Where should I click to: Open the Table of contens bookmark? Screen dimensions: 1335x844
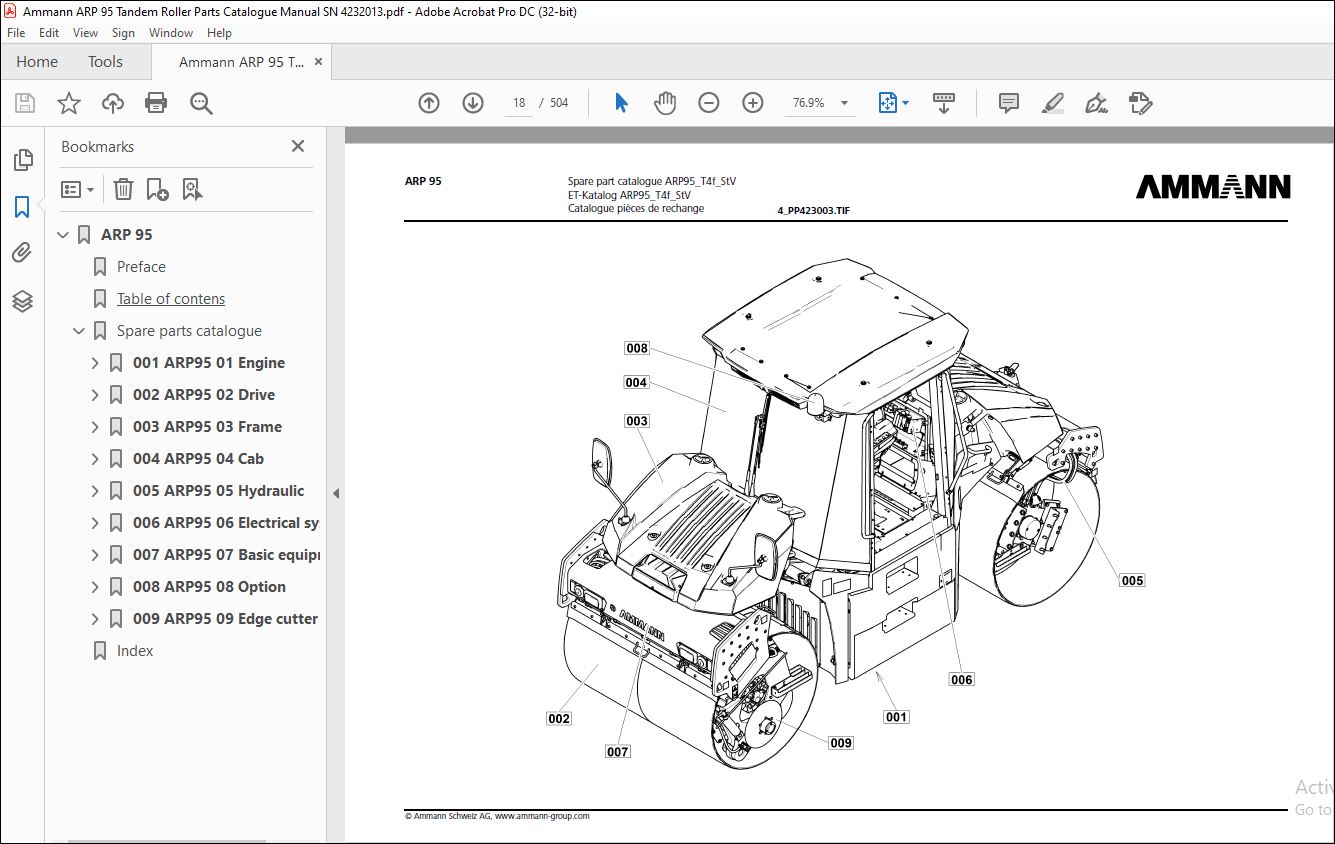(171, 299)
